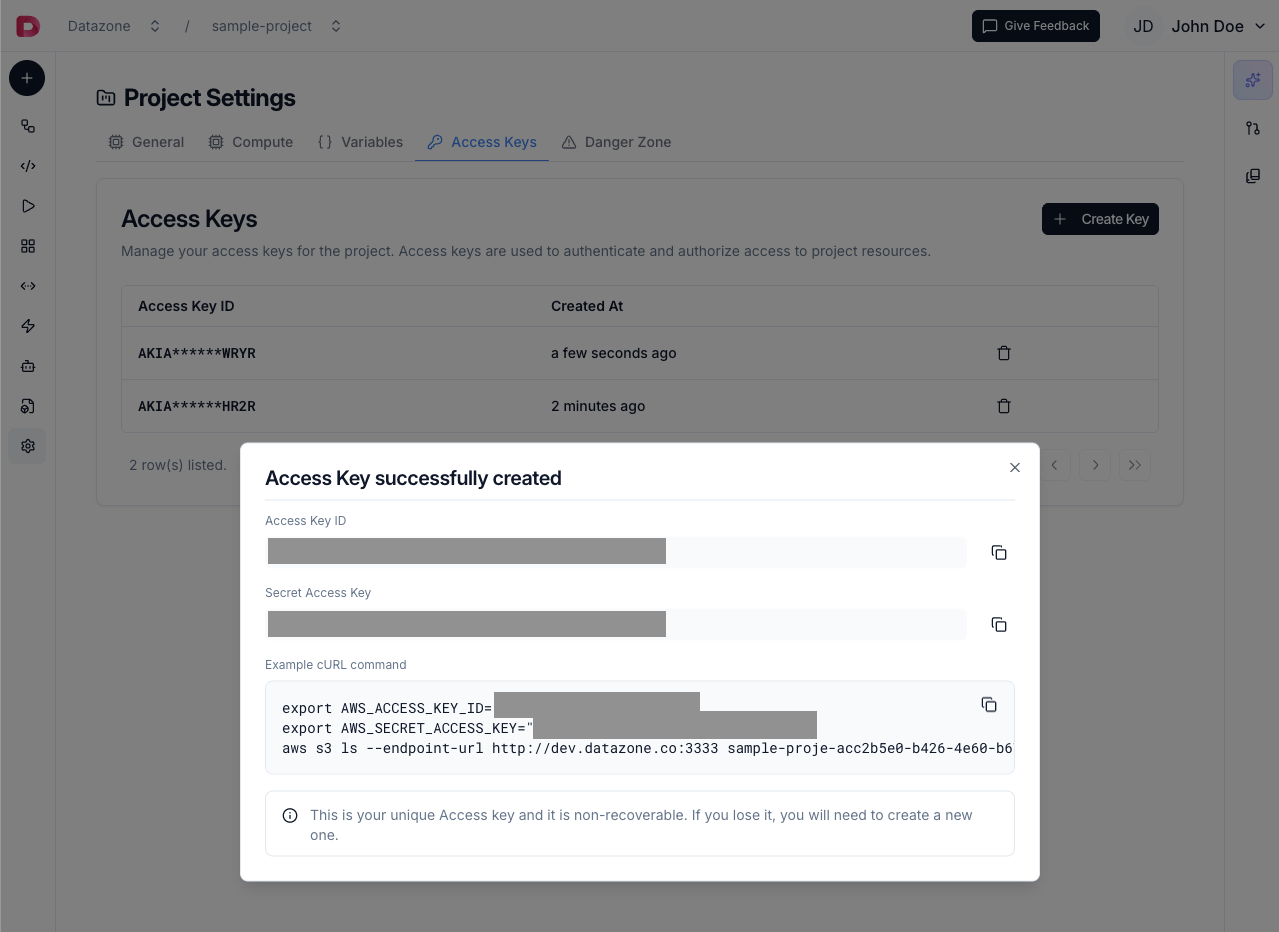Viewport: 1279px width, 932px height.
Task: Open the AI assistant sparkle icon
Action: (x=1252, y=79)
